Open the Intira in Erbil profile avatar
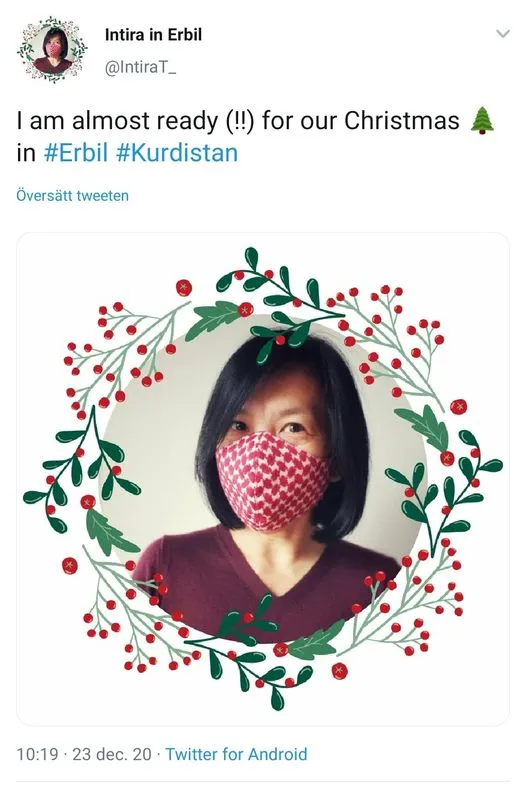The image size is (526, 786). pos(52,49)
